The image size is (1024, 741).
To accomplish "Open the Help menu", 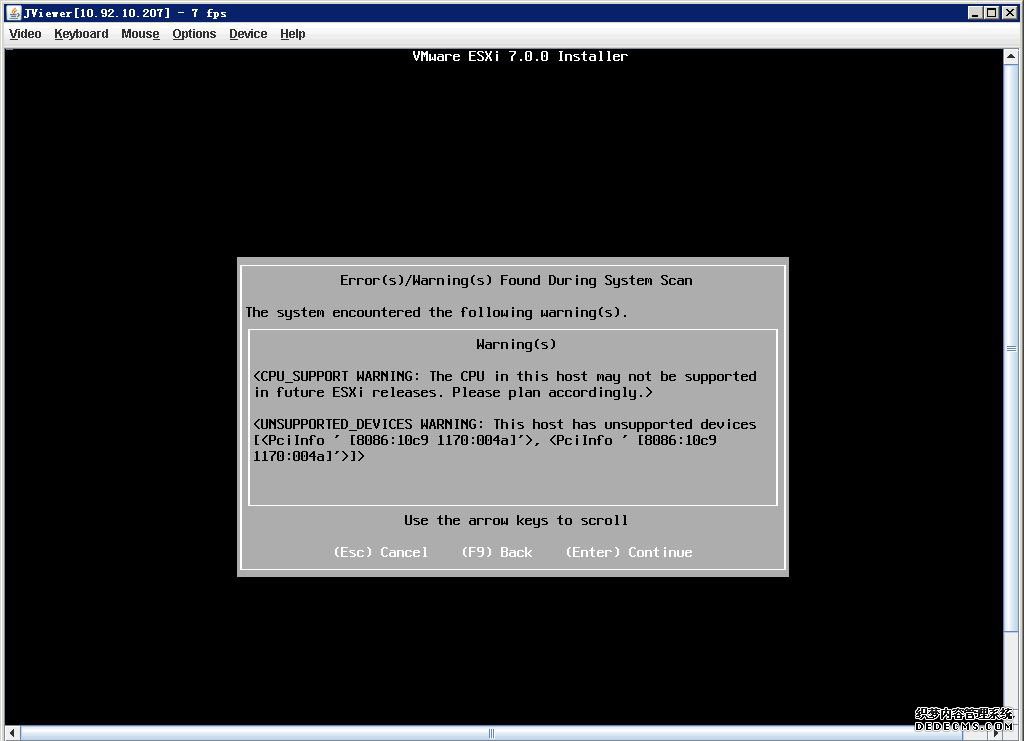I will 292,33.
